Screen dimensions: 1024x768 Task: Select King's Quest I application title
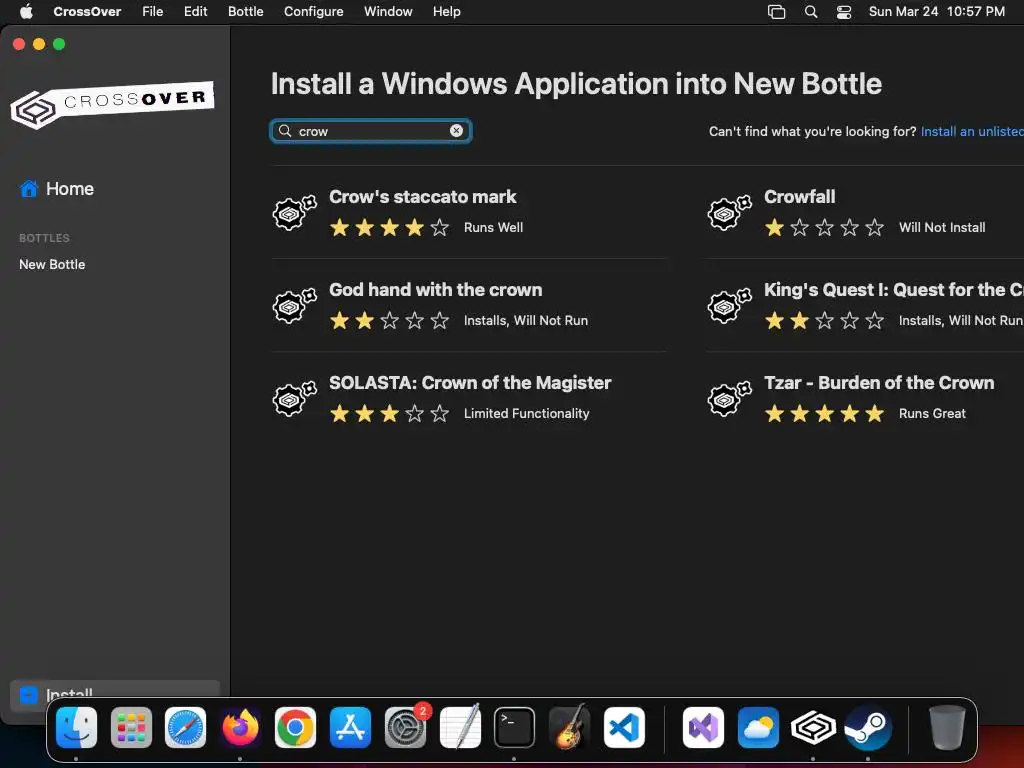(x=893, y=289)
